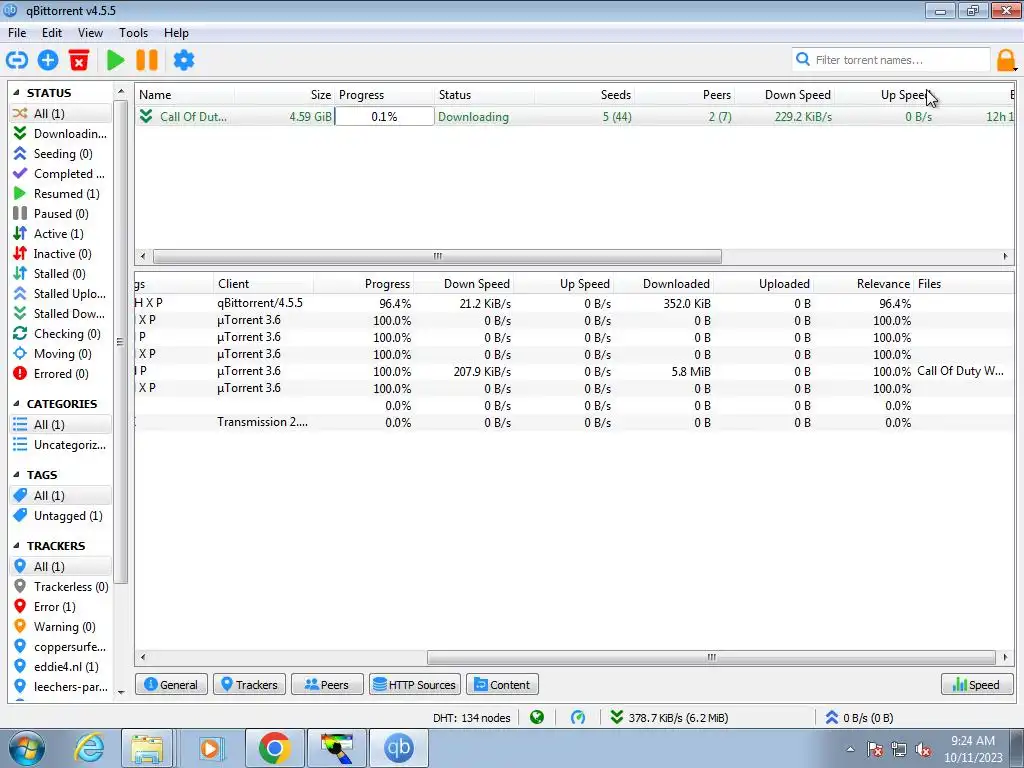Image resolution: width=1024 pixels, height=768 pixels.
Task: Select the tracker Warning (0) filter
Action: tap(60, 627)
